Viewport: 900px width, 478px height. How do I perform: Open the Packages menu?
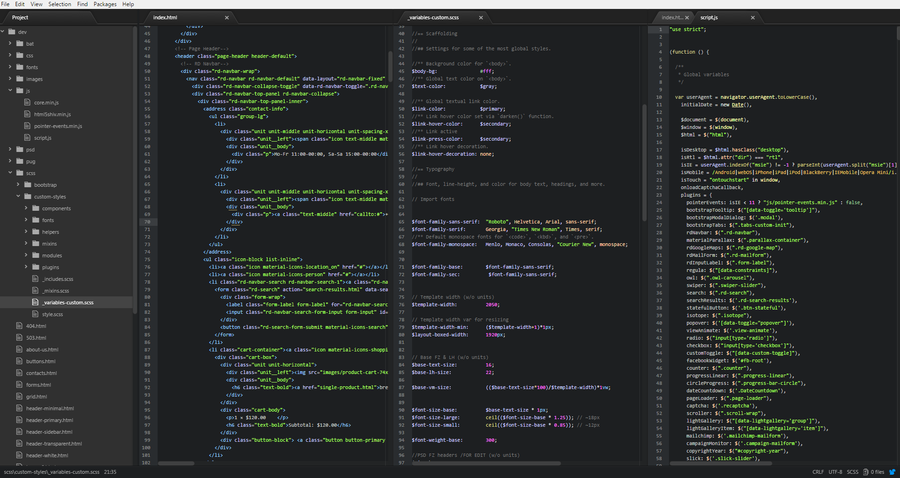tap(106, 4)
